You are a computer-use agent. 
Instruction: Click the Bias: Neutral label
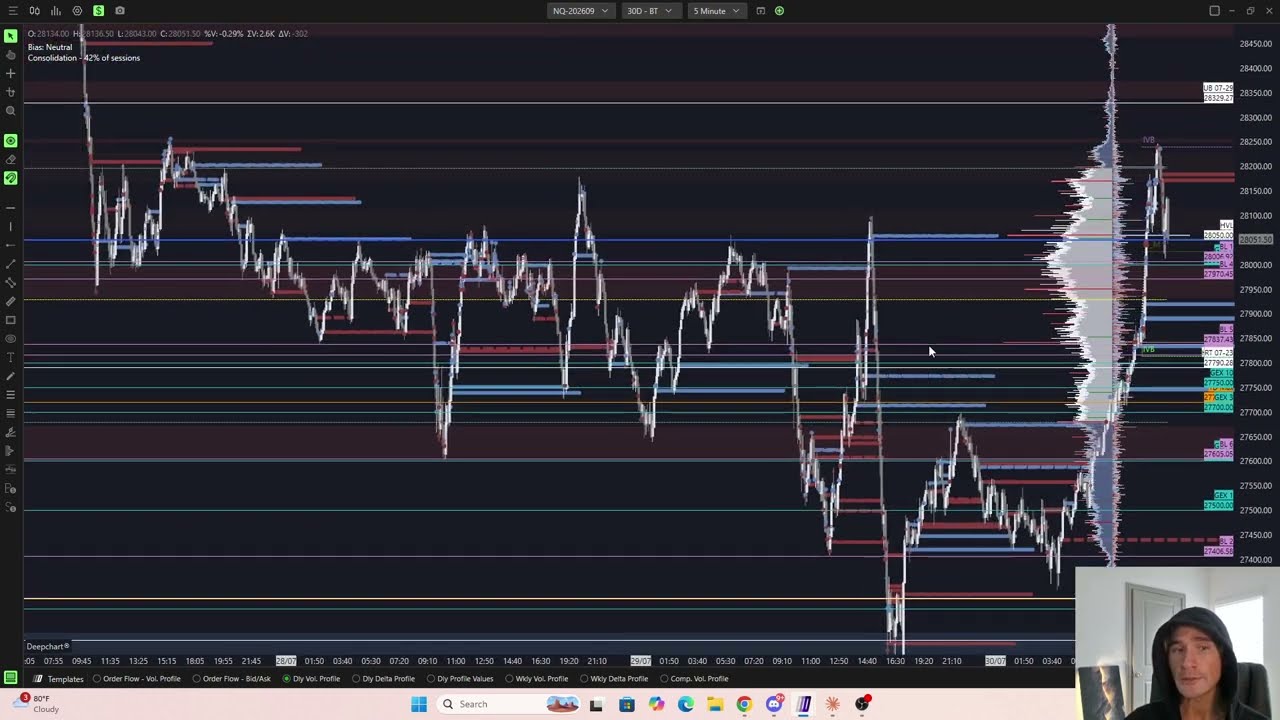(49, 47)
